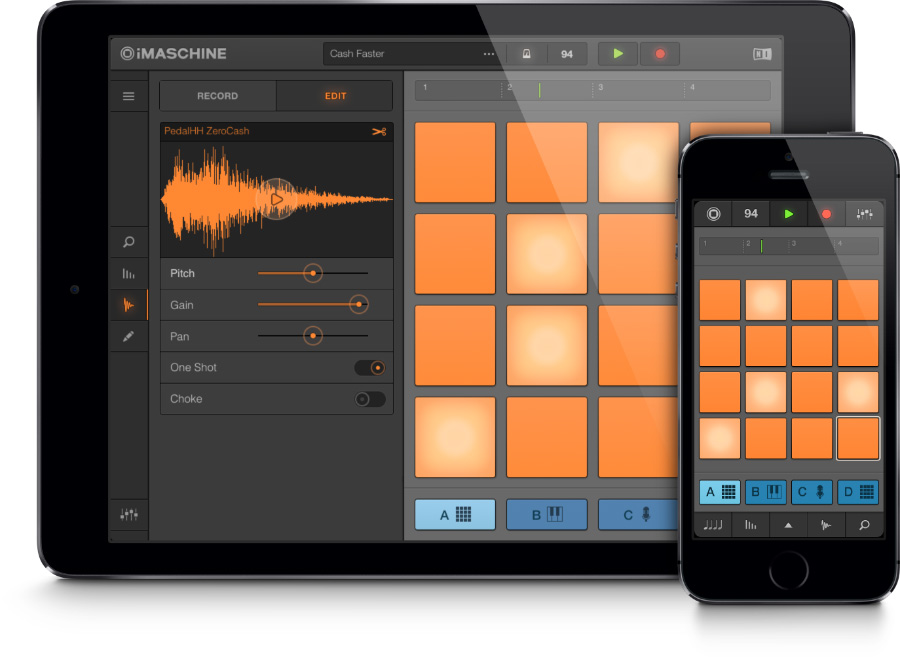900x657 pixels.
Task: Click the magnifier search icon in the tablet sidebar
Action: pos(128,242)
